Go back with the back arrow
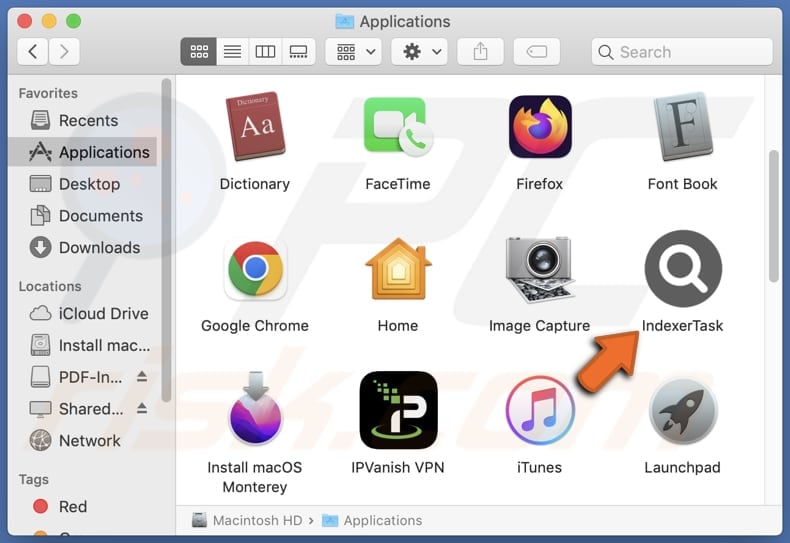Image resolution: width=790 pixels, height=543 pixels. click(33, 51)
